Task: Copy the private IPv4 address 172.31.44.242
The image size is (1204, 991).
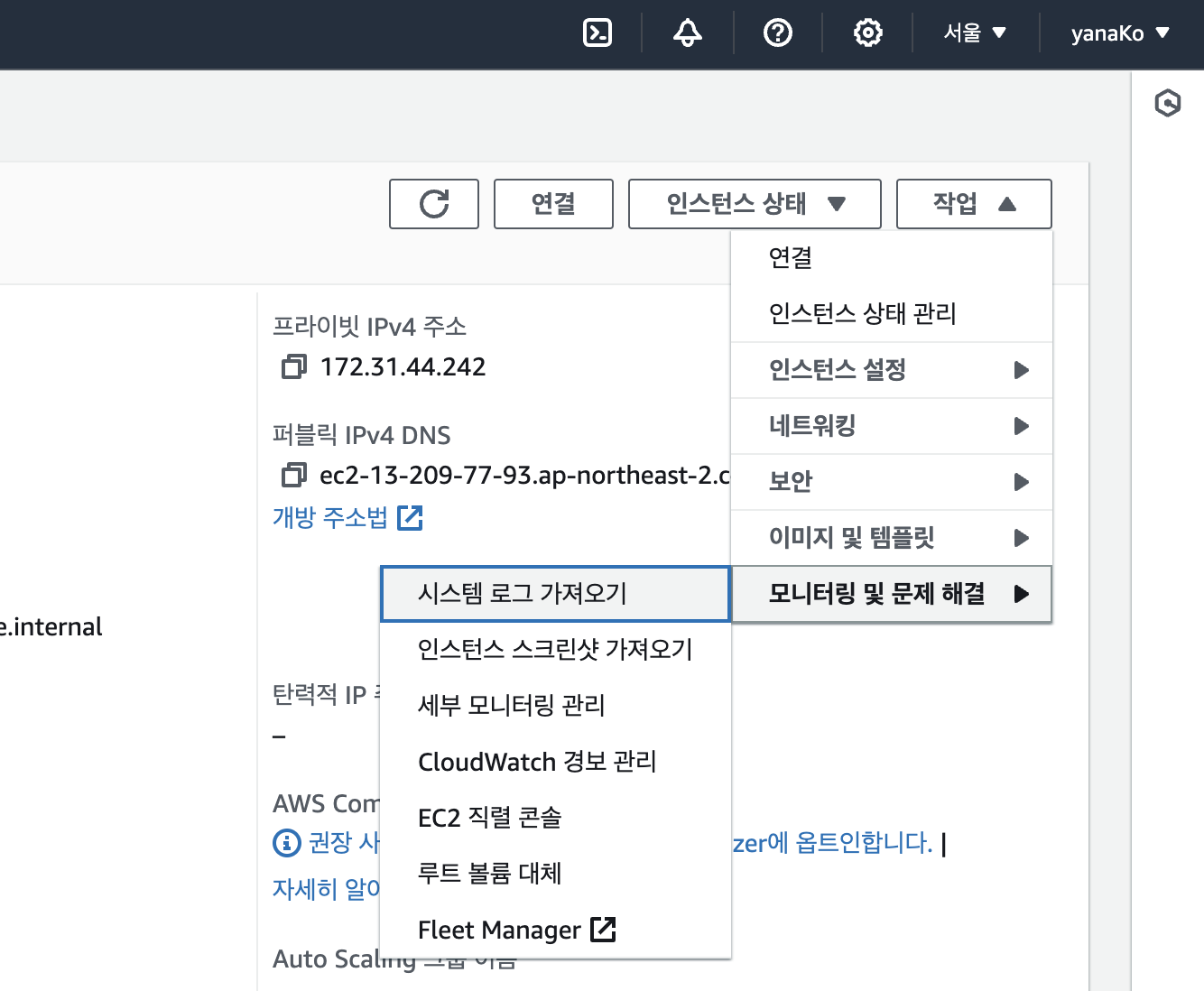Action: coord(293,366)
